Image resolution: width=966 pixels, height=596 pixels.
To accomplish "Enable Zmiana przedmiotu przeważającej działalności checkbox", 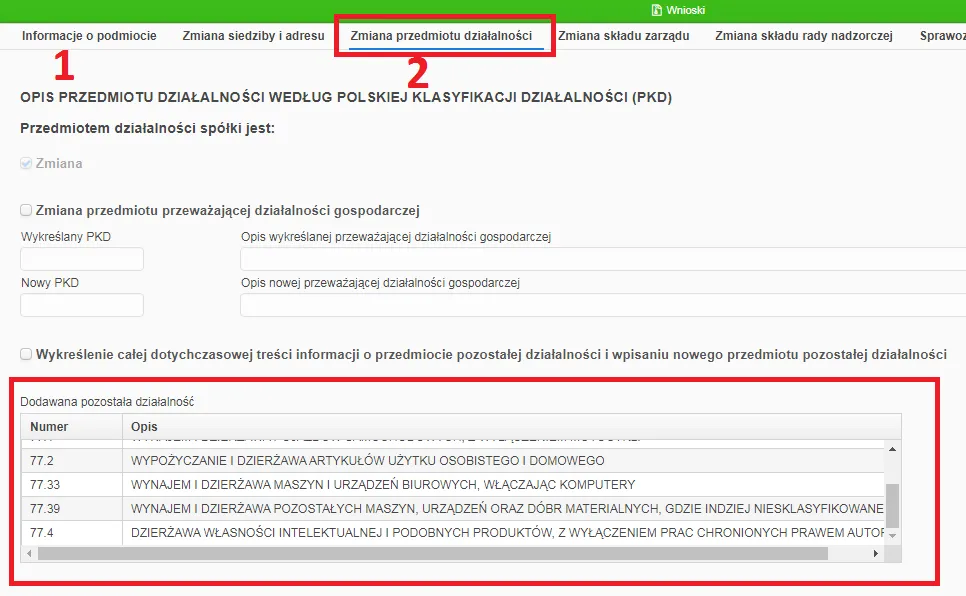I will (x=26, y=210).
